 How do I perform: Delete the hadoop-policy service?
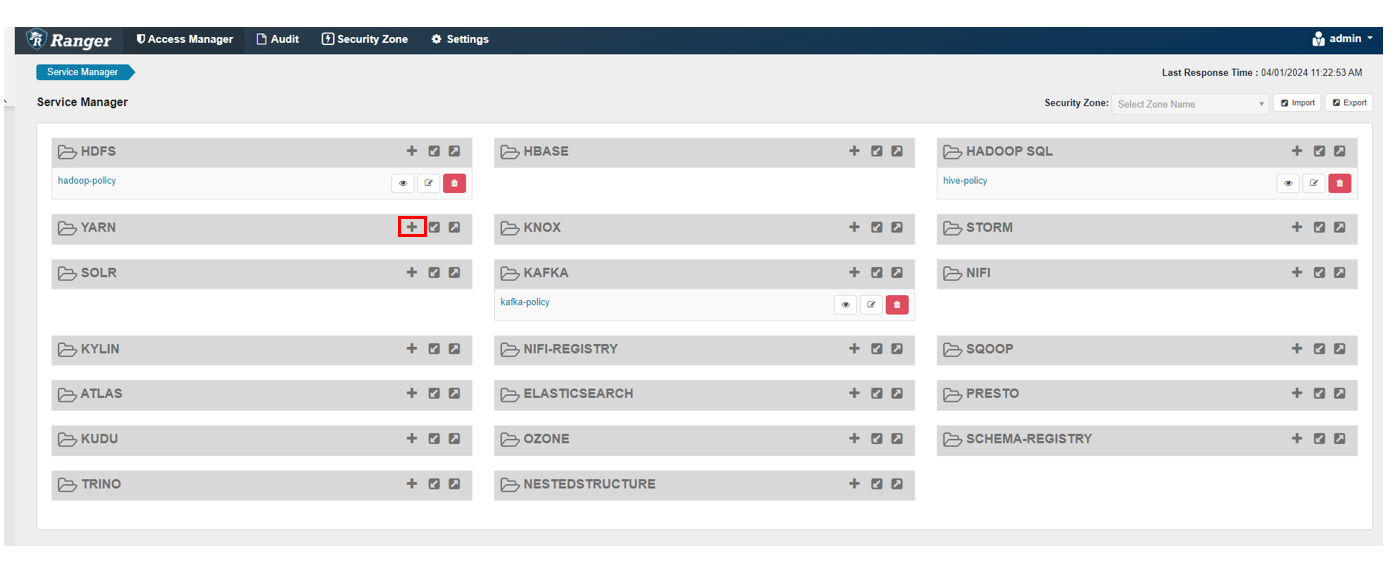coord(454,183)
